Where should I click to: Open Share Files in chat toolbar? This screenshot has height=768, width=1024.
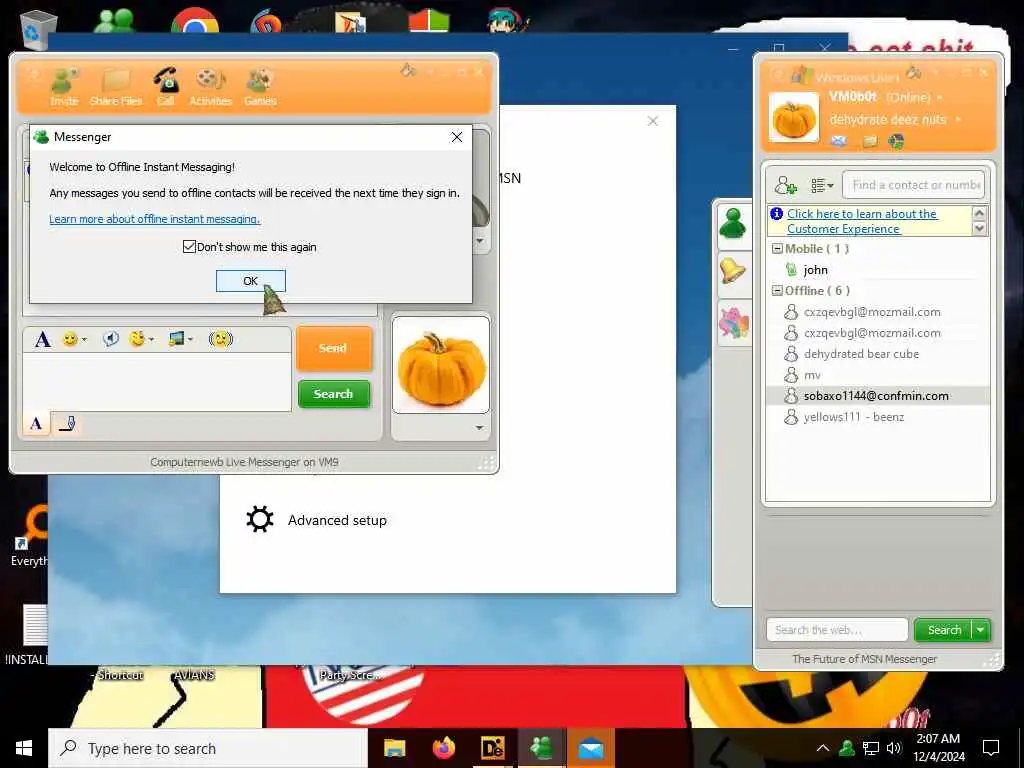[116, 87]
